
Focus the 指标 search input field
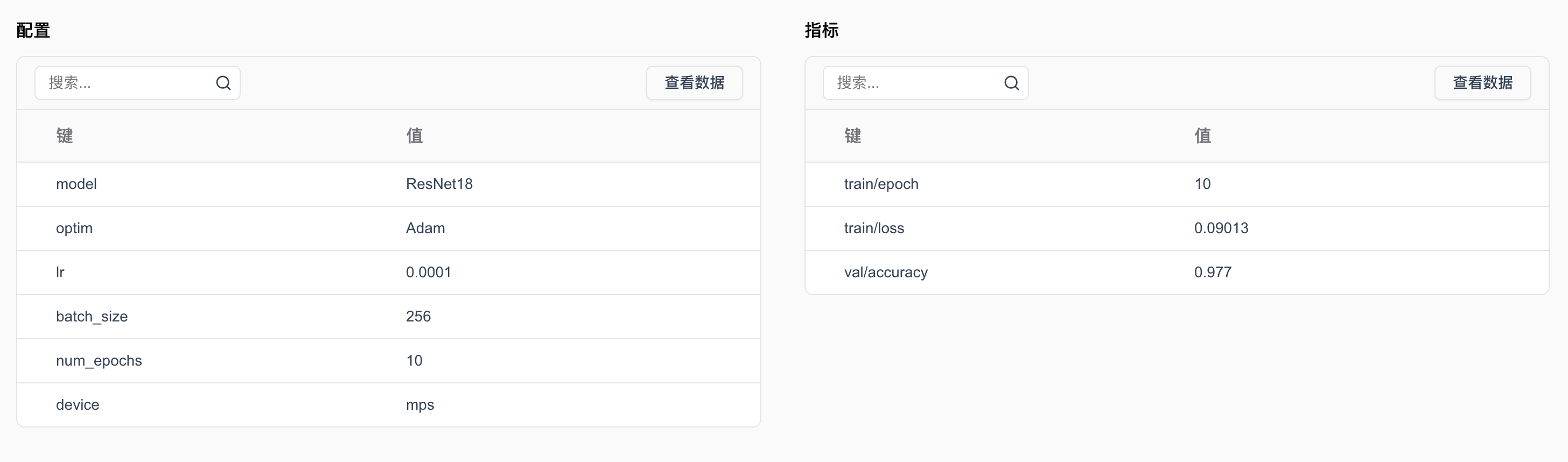pyautogui.click(x=926, y=83)
